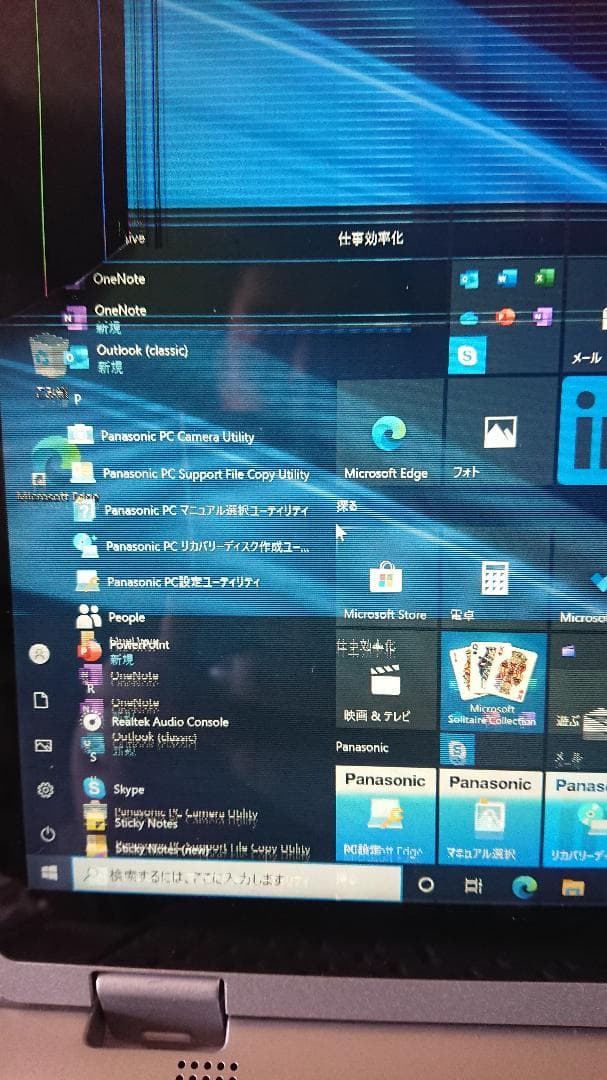
Task: Open the Microsoft Edge start tile
Action: 387,433
